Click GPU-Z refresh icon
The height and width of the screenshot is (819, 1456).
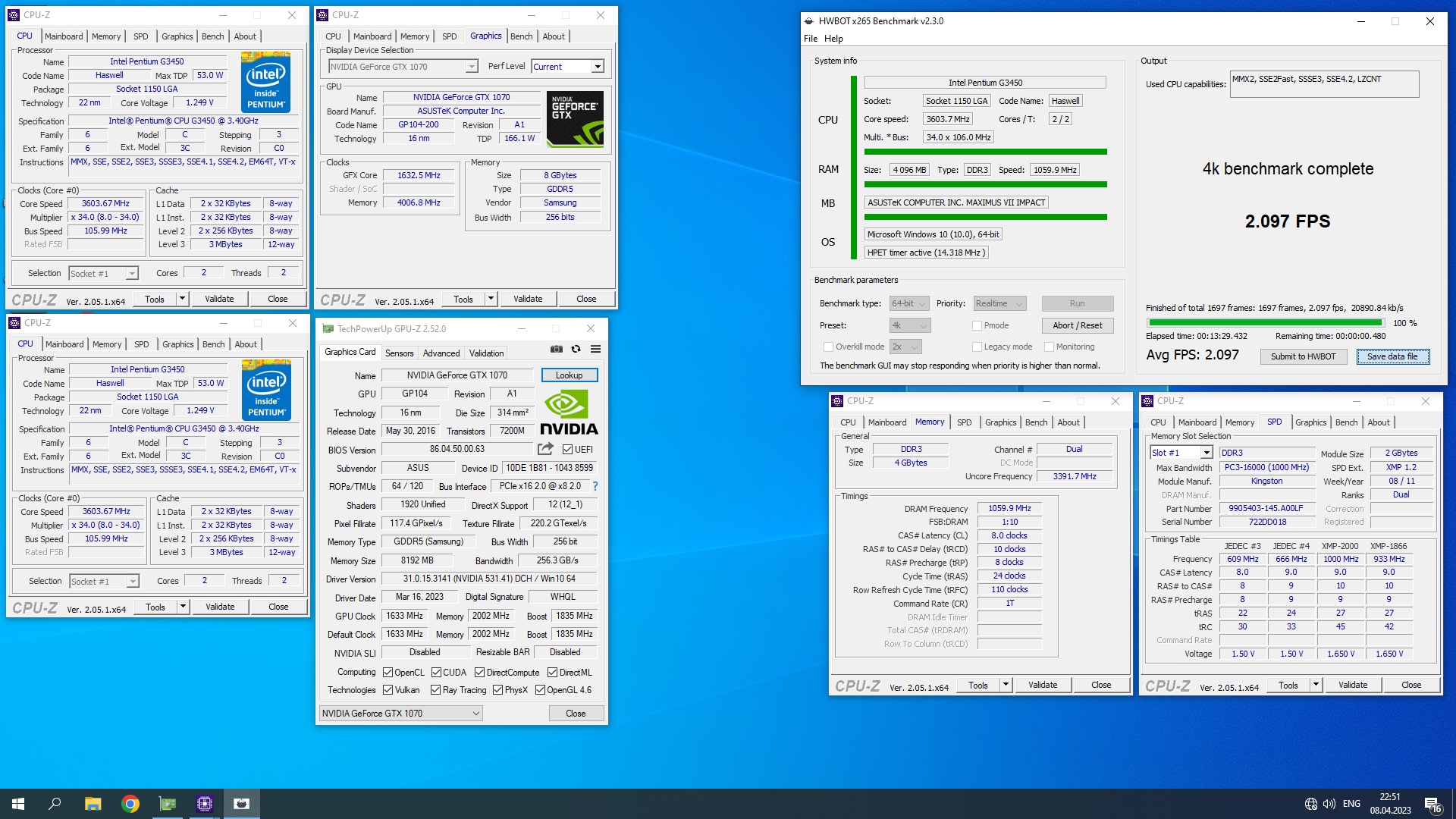[x=576, y=349]
